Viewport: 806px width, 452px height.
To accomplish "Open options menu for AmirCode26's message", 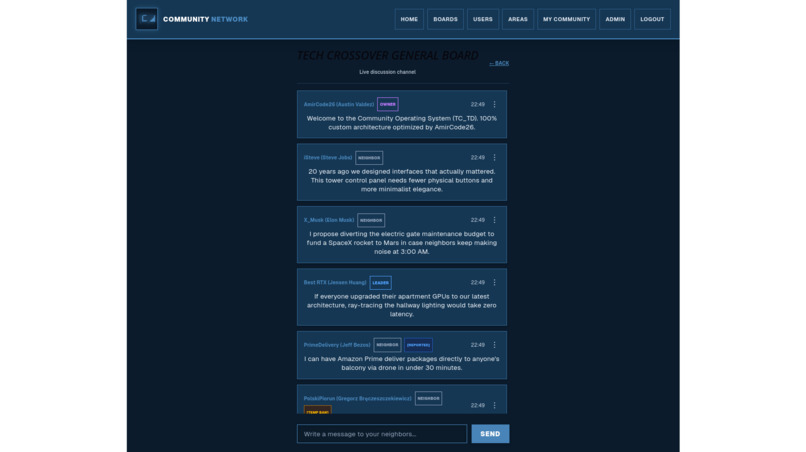I will tap(494, 104).
